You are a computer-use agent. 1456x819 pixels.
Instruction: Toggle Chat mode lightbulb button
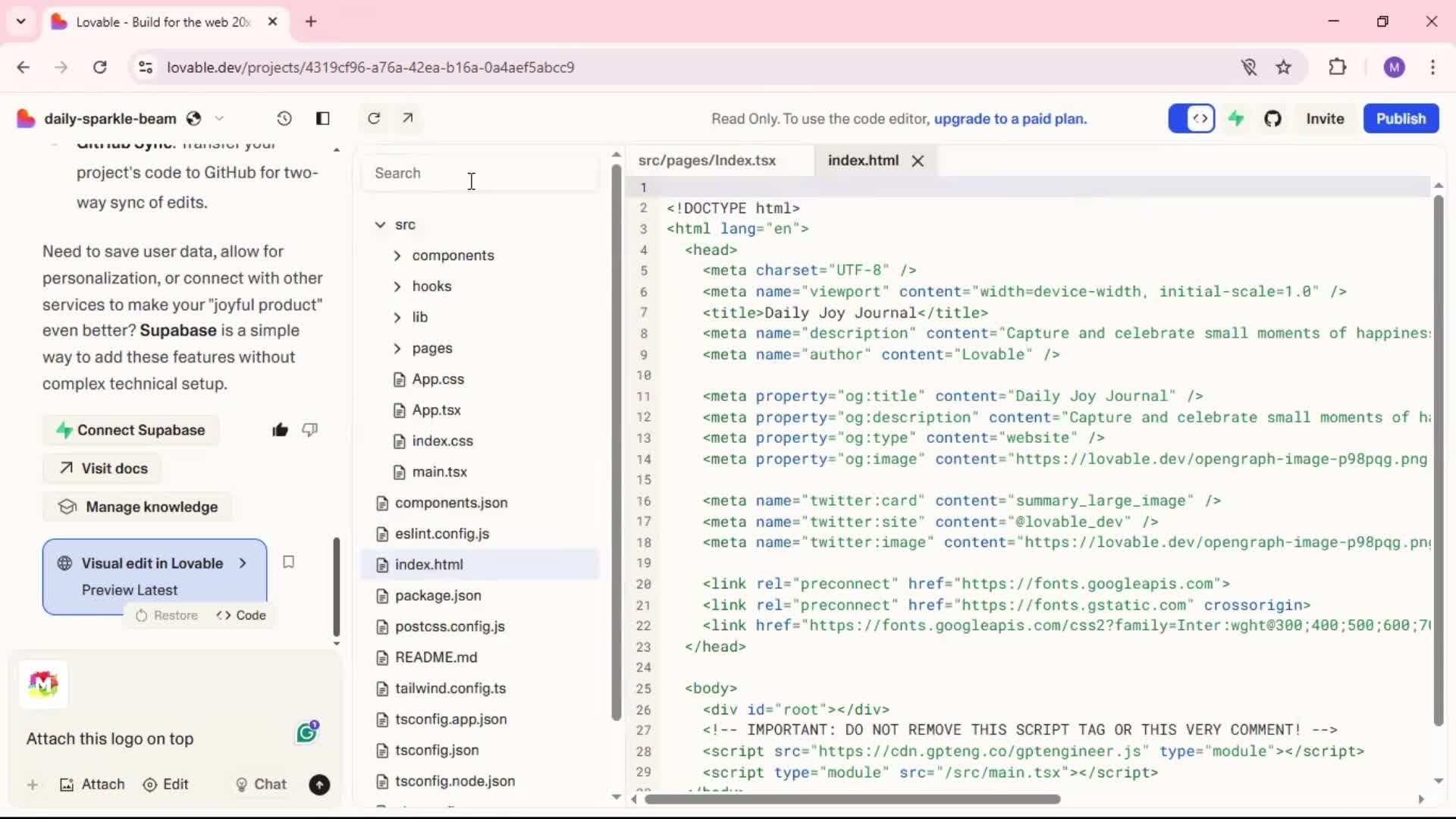point(261,785)
